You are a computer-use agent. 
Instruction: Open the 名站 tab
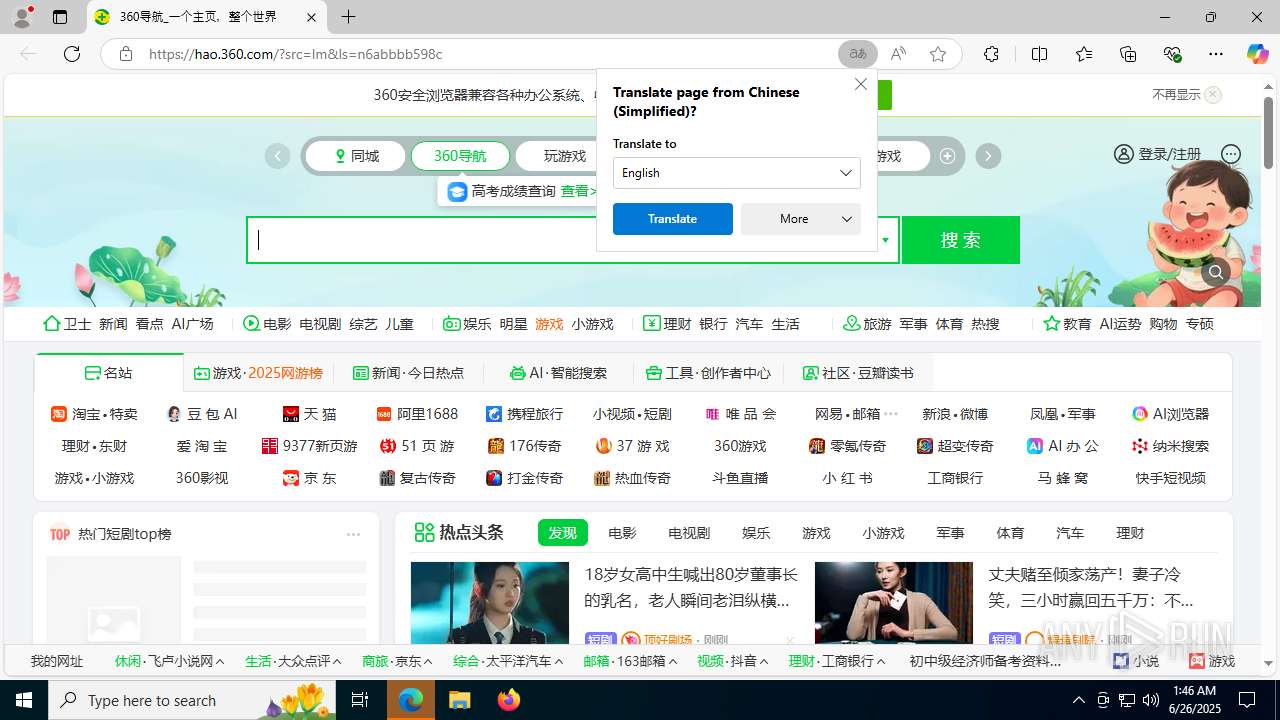pos(108,373)
